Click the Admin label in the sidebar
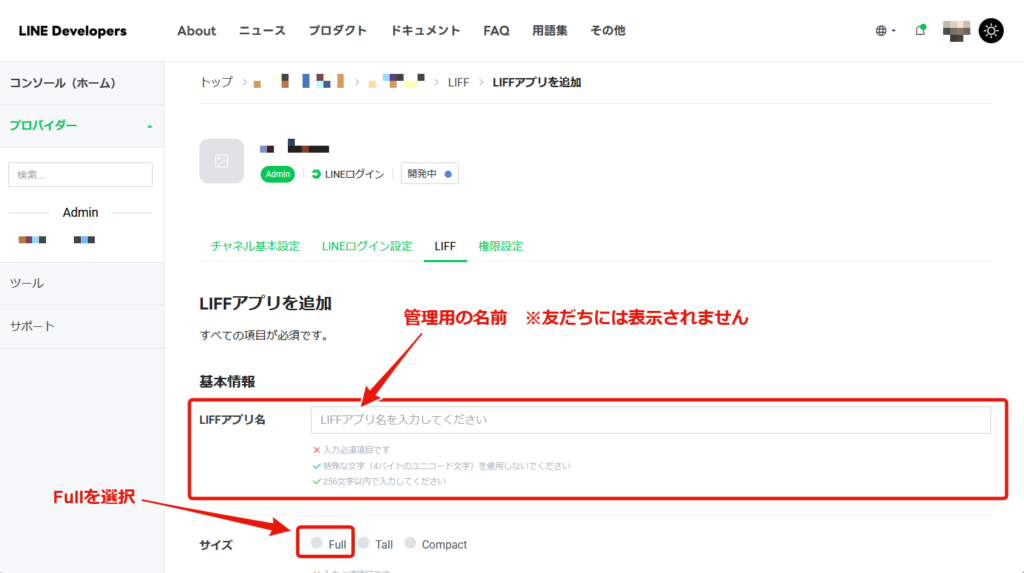 tap(80, 212)
